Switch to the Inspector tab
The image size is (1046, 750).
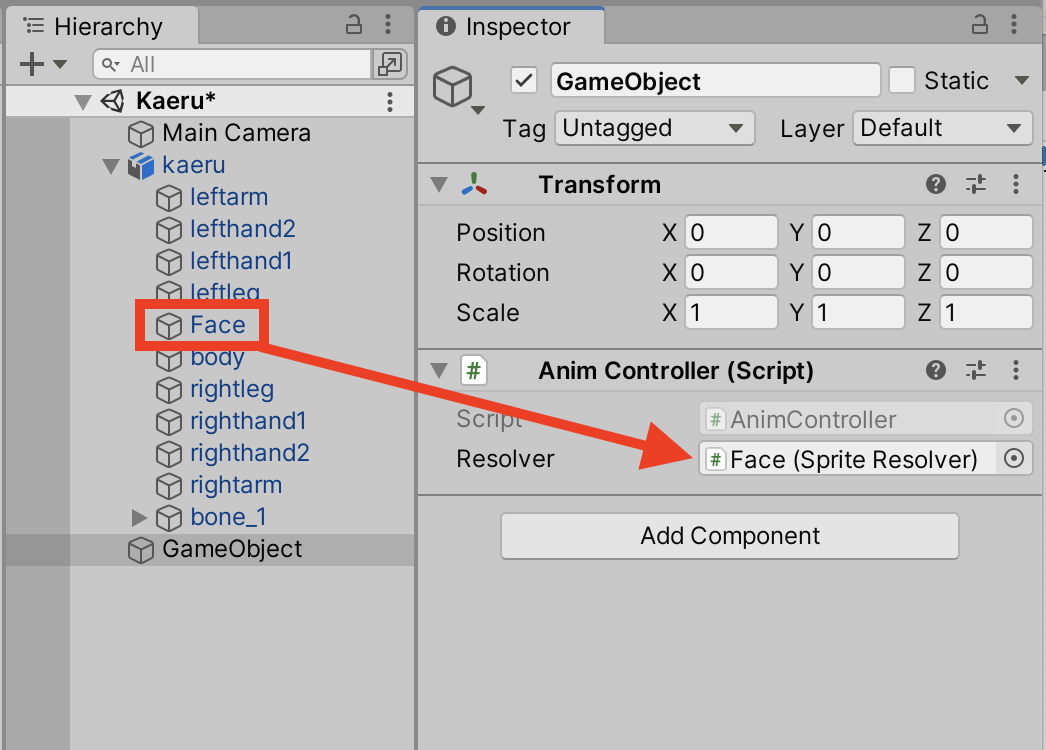(512, 26)
